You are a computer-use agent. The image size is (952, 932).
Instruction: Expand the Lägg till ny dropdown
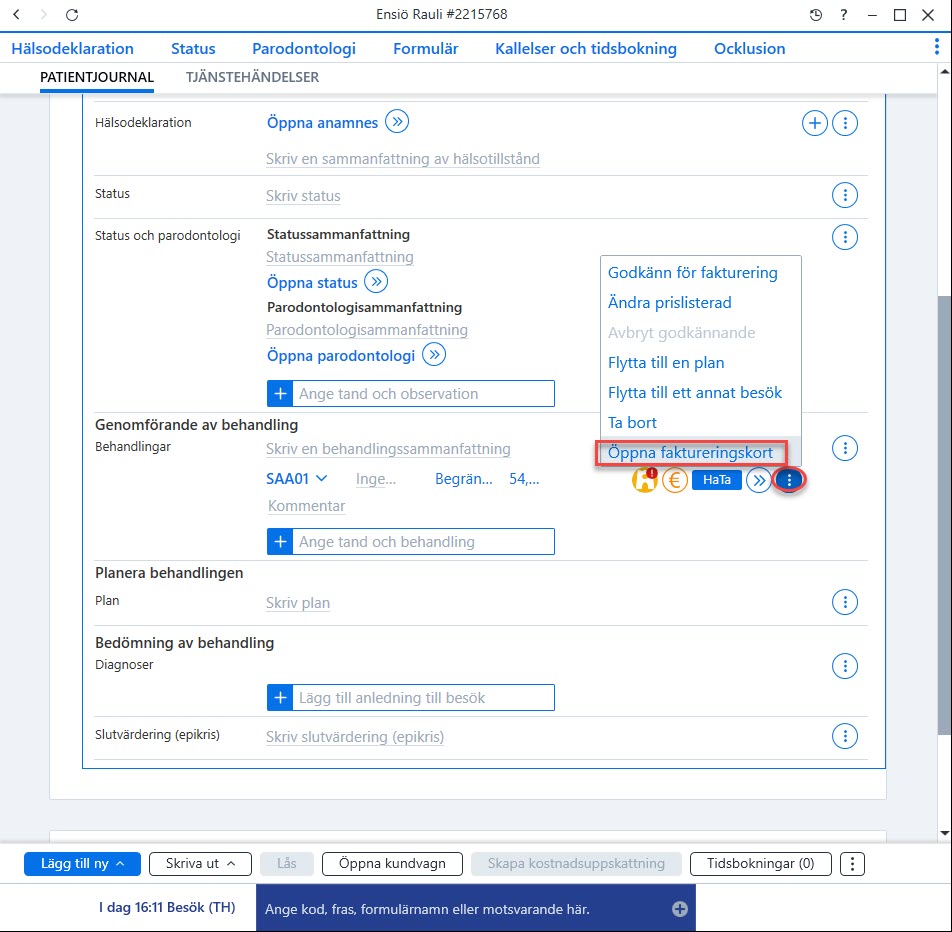pyautogui.click(x=83, y=863)
